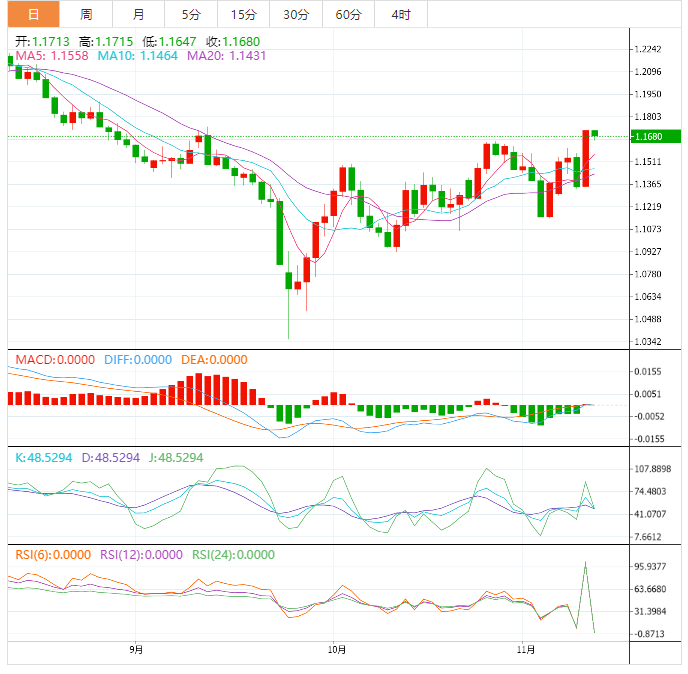Click the RSI(24):0.0000 label
Viewport: 688px width, 674px height.
click(x=233, y=555)
